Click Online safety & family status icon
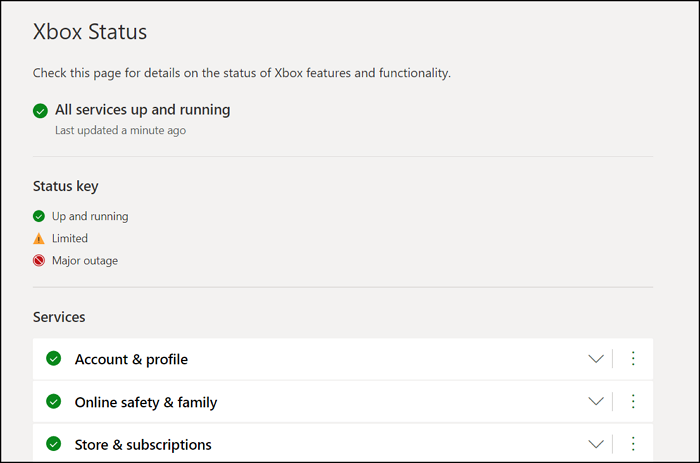This screenshot has height=463, width=700. click(x=54, y=402)
